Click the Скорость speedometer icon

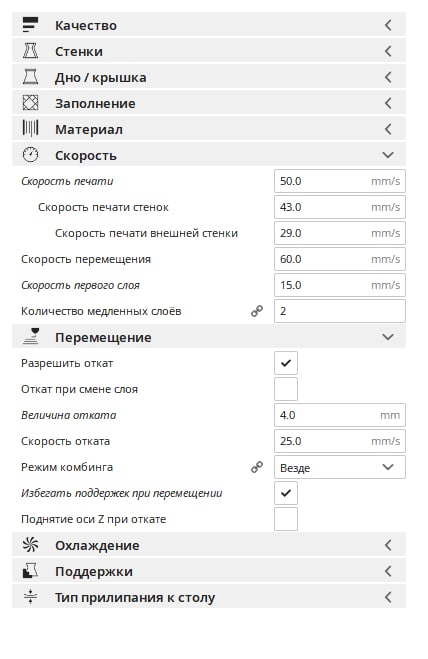click(30, 155)
